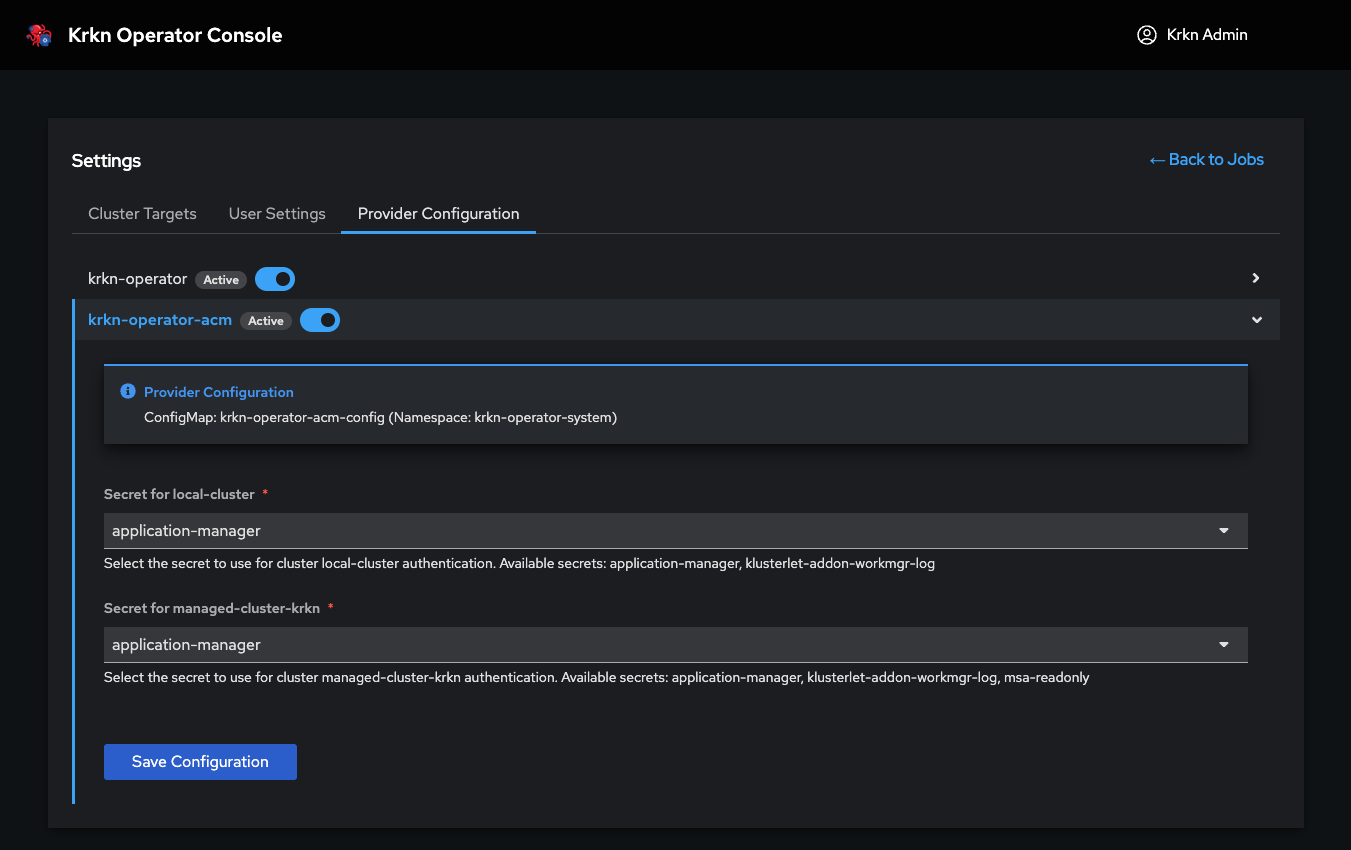Click the info icon beside Provider Configuration

(x=127, y=391)
